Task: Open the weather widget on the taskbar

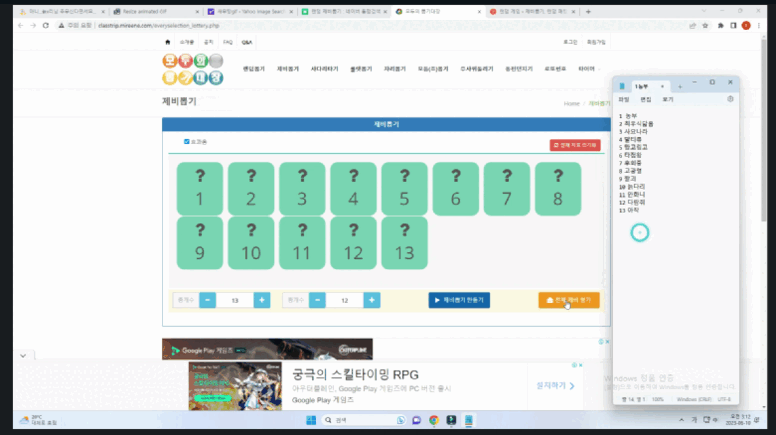Action: click(x=38, y=420)
